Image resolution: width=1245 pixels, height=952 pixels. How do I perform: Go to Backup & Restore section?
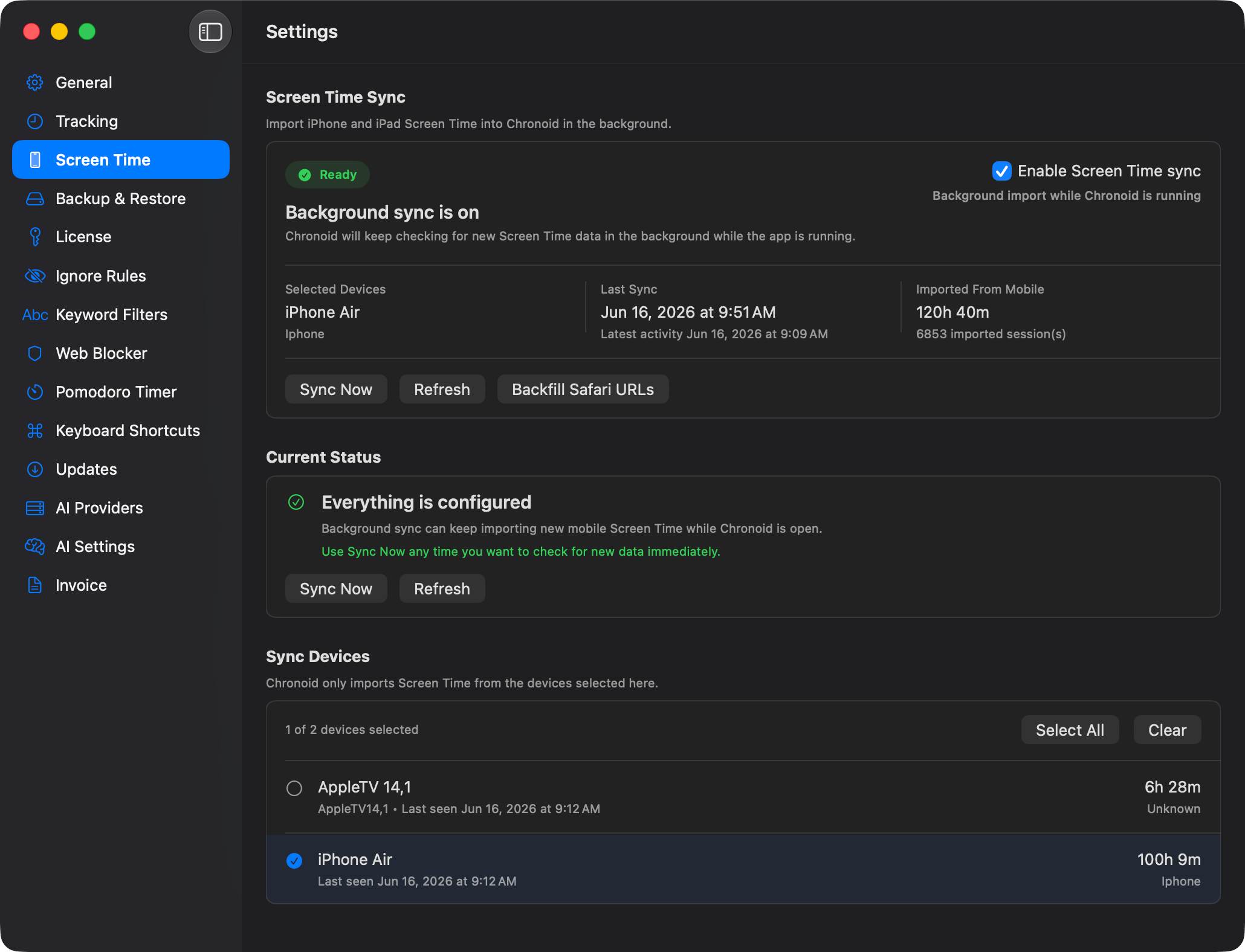[121, 199]
